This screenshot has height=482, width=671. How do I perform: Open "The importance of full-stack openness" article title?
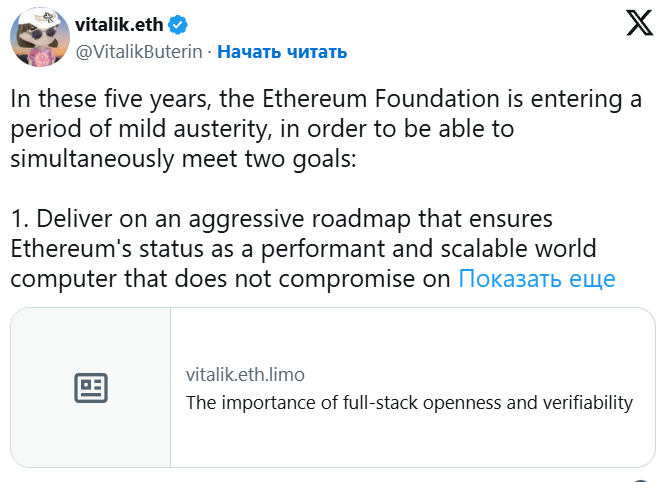(409, 403)
